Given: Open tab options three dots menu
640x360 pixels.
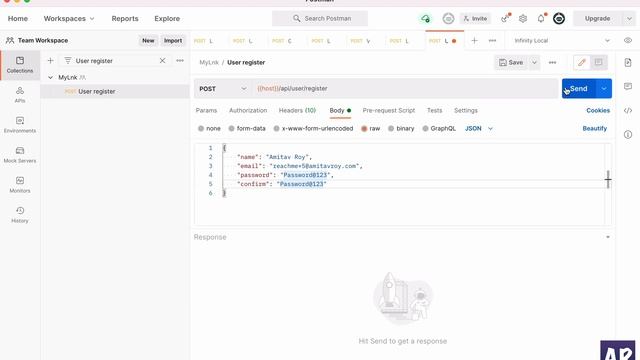Looking at the screenshot, I should coord(492,40).
